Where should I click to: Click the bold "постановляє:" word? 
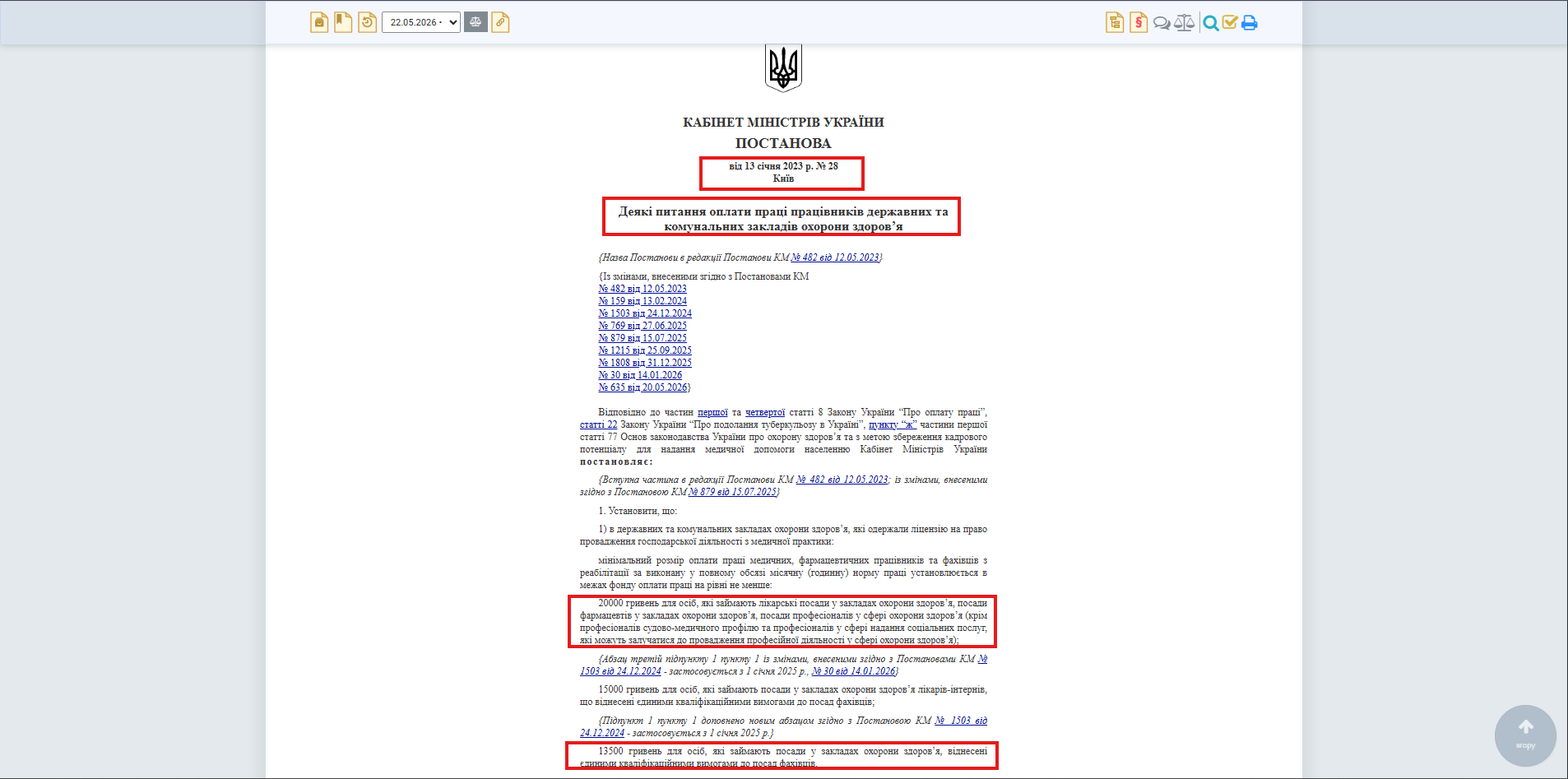[x=616, y=461]
